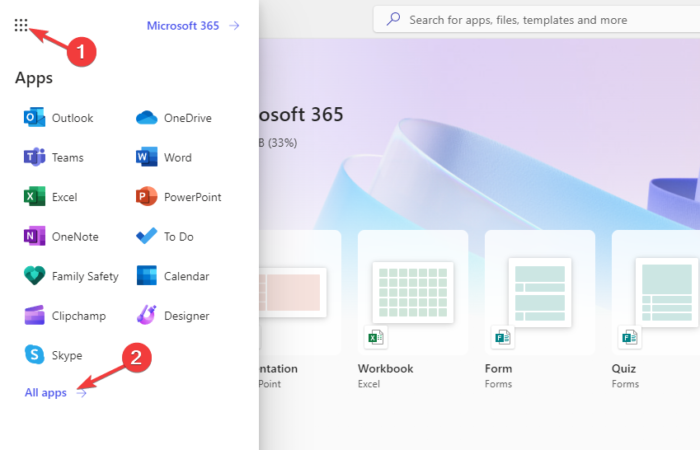Click the Excel badge icon on Workbook card

(x=375, y=337)
